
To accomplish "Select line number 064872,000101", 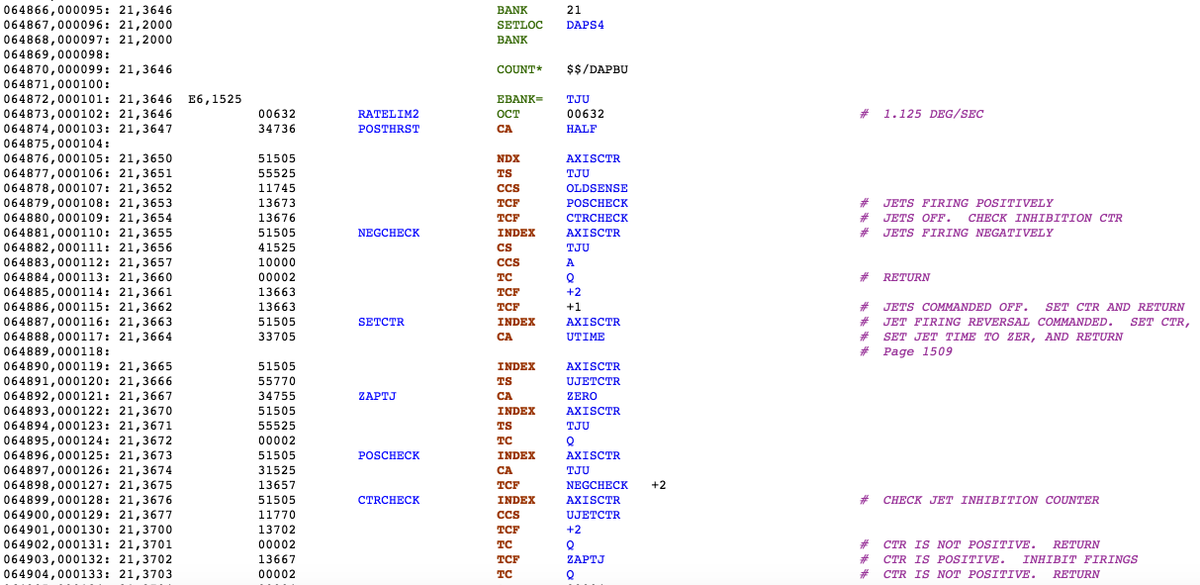I will click(57, 99).
